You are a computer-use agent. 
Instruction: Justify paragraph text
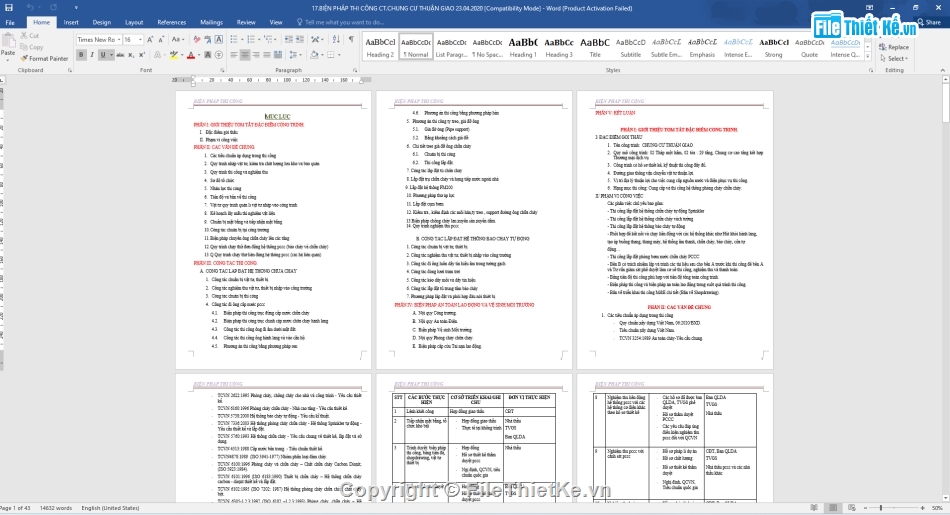point(267,55)
